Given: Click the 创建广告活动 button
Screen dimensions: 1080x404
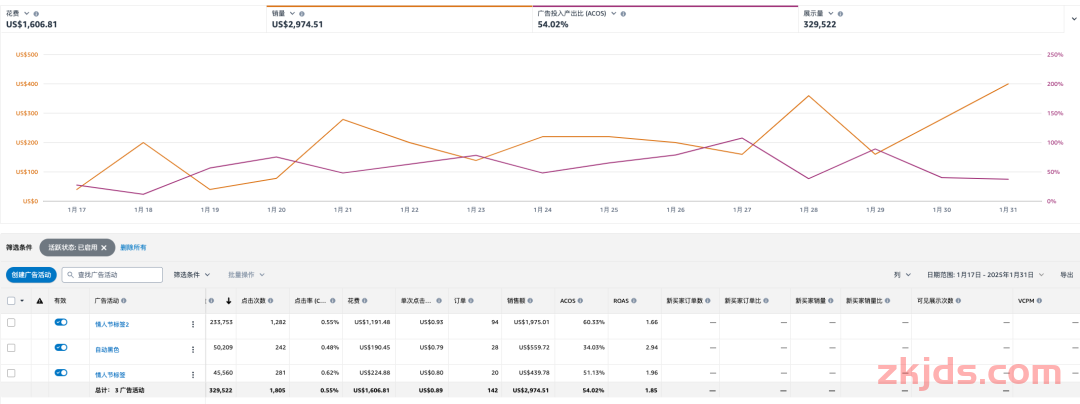Looking at the screenshot, I should click(x=31, y=275).
